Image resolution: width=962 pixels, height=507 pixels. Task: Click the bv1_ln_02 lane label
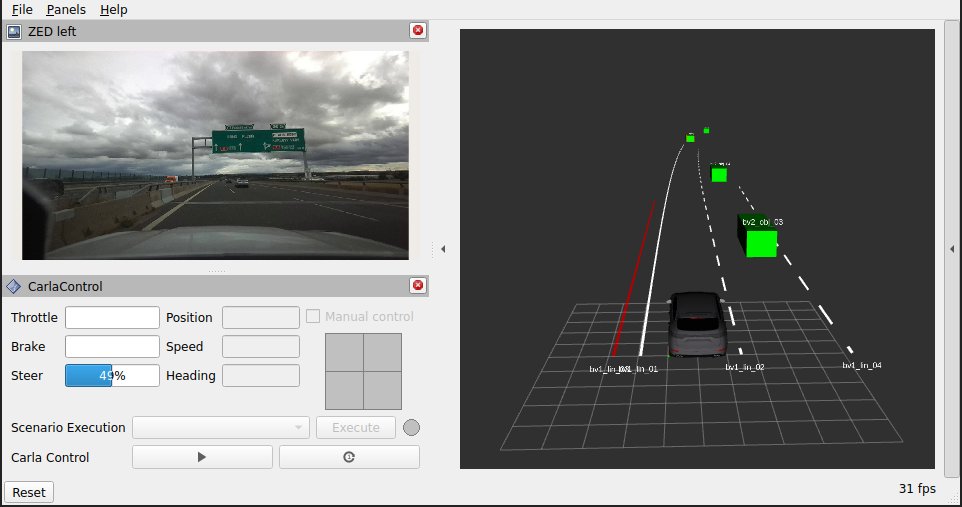(745, 367)
